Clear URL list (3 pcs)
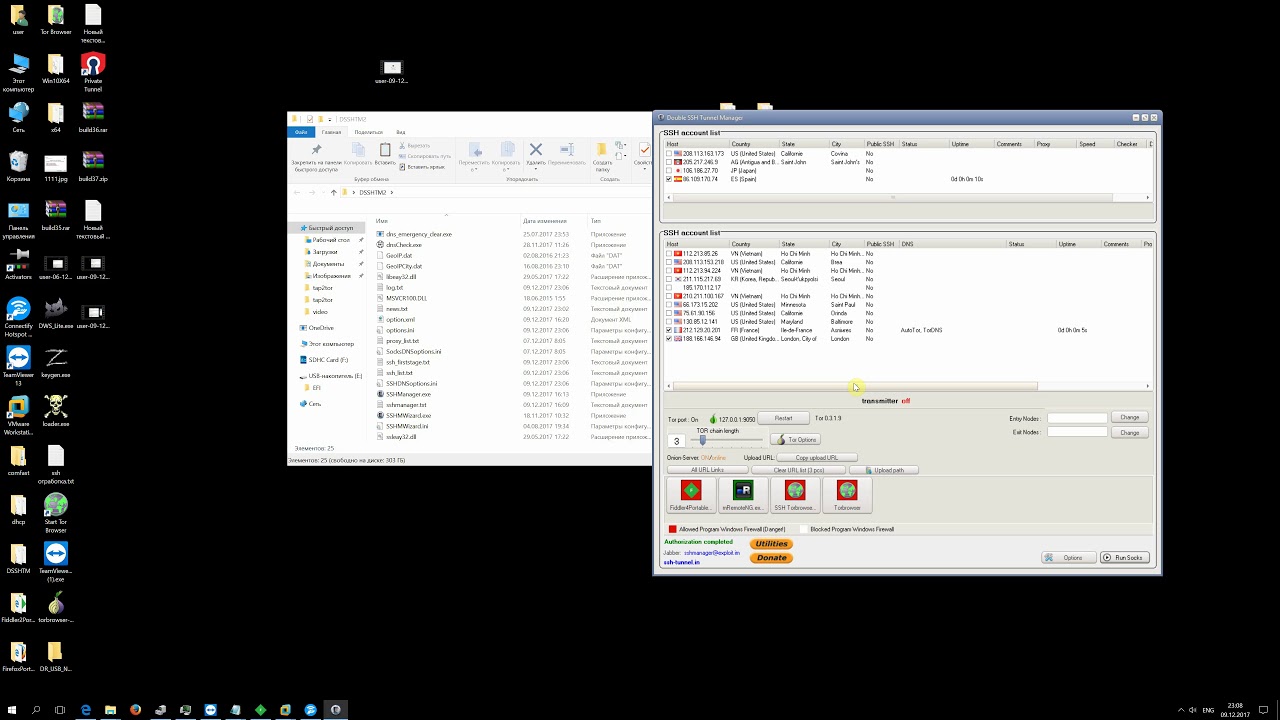 point(798,470)
